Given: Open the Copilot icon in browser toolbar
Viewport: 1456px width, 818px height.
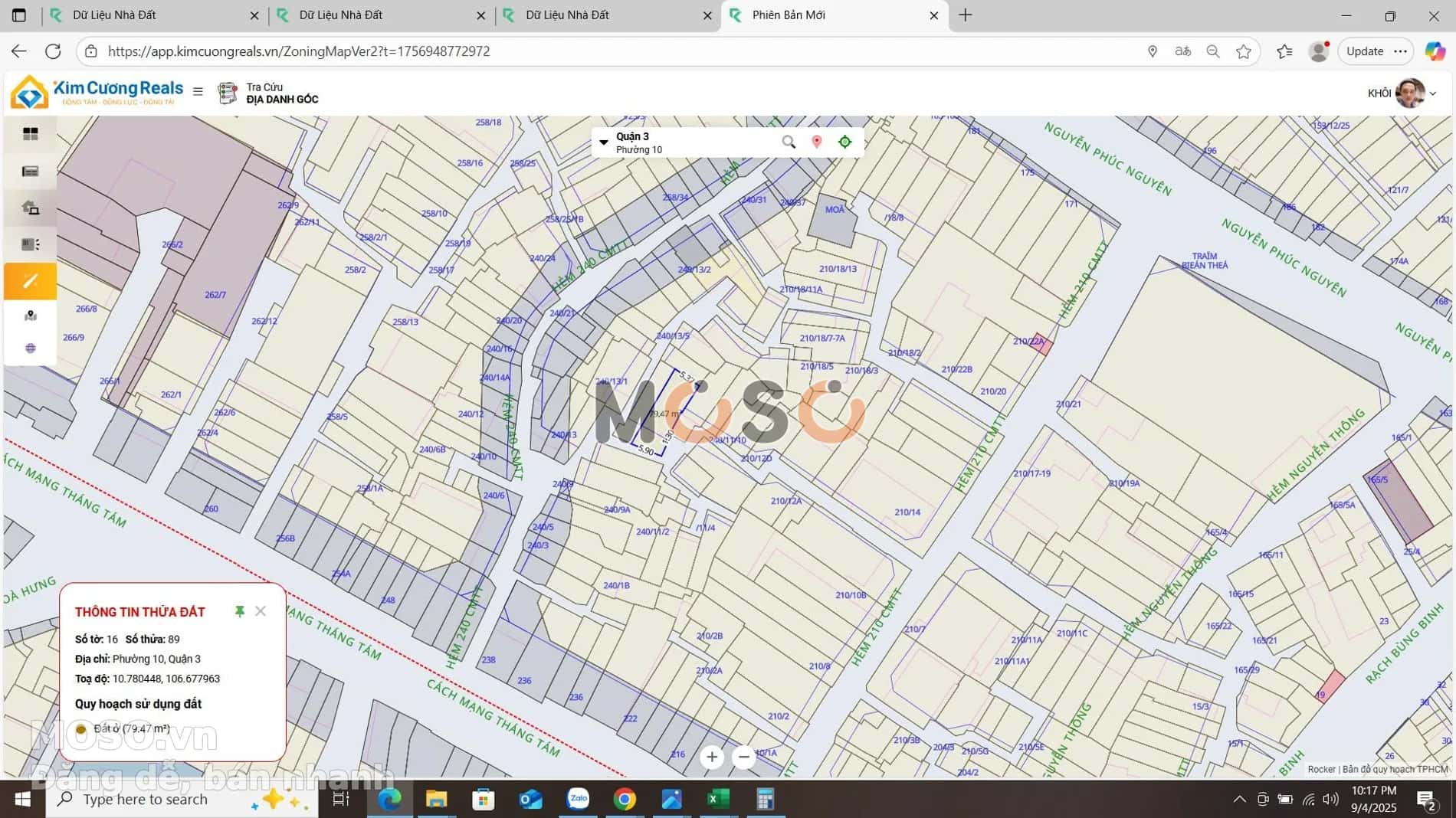Looking at the screenshot, I should [1435, 51].
